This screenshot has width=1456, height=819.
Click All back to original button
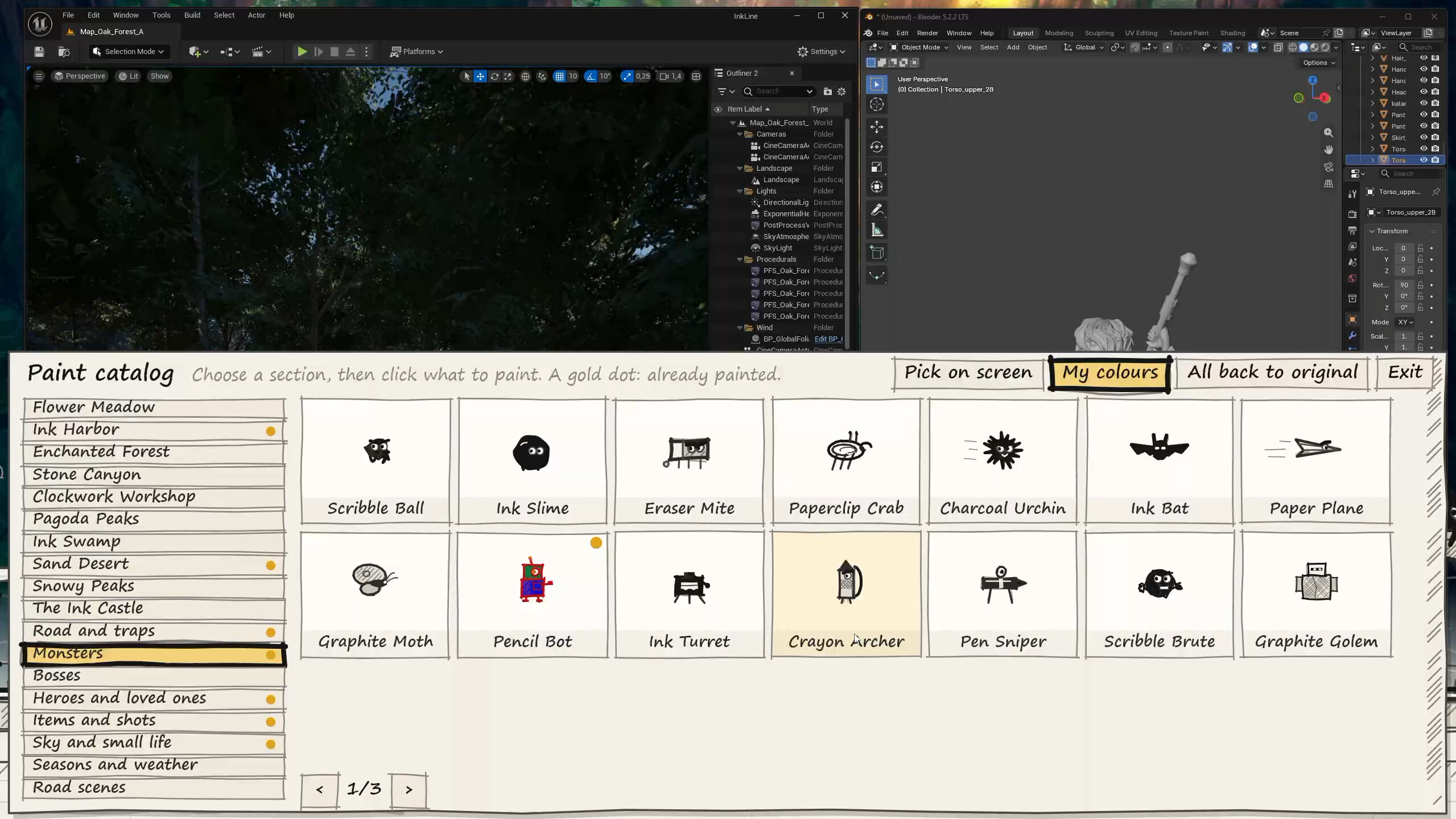(1272, 373)
